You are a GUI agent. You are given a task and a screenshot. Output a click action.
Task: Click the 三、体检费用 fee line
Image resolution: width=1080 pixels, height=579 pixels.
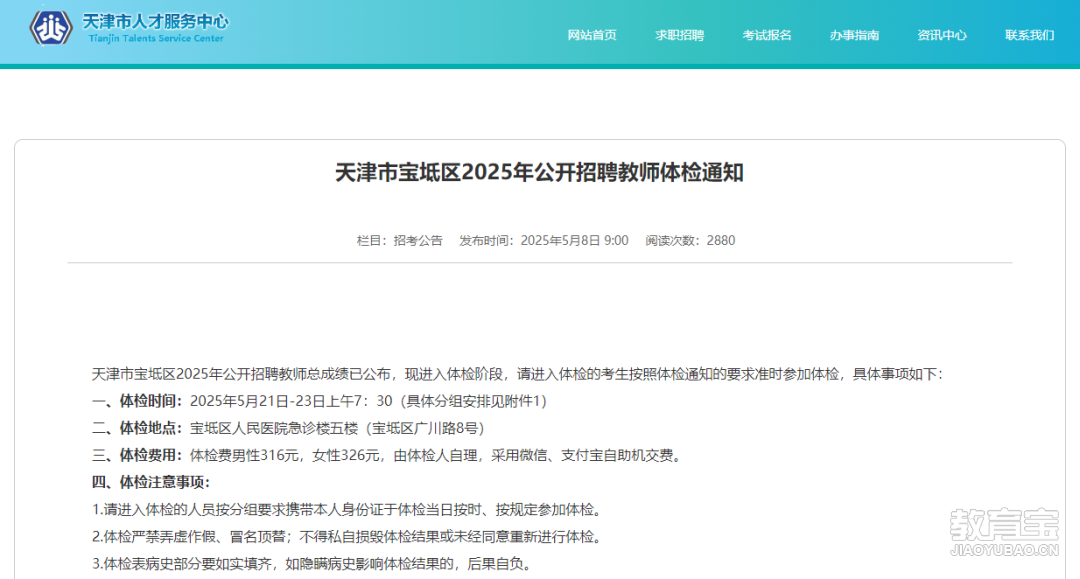pyautogui.click(x=388, y=455)
